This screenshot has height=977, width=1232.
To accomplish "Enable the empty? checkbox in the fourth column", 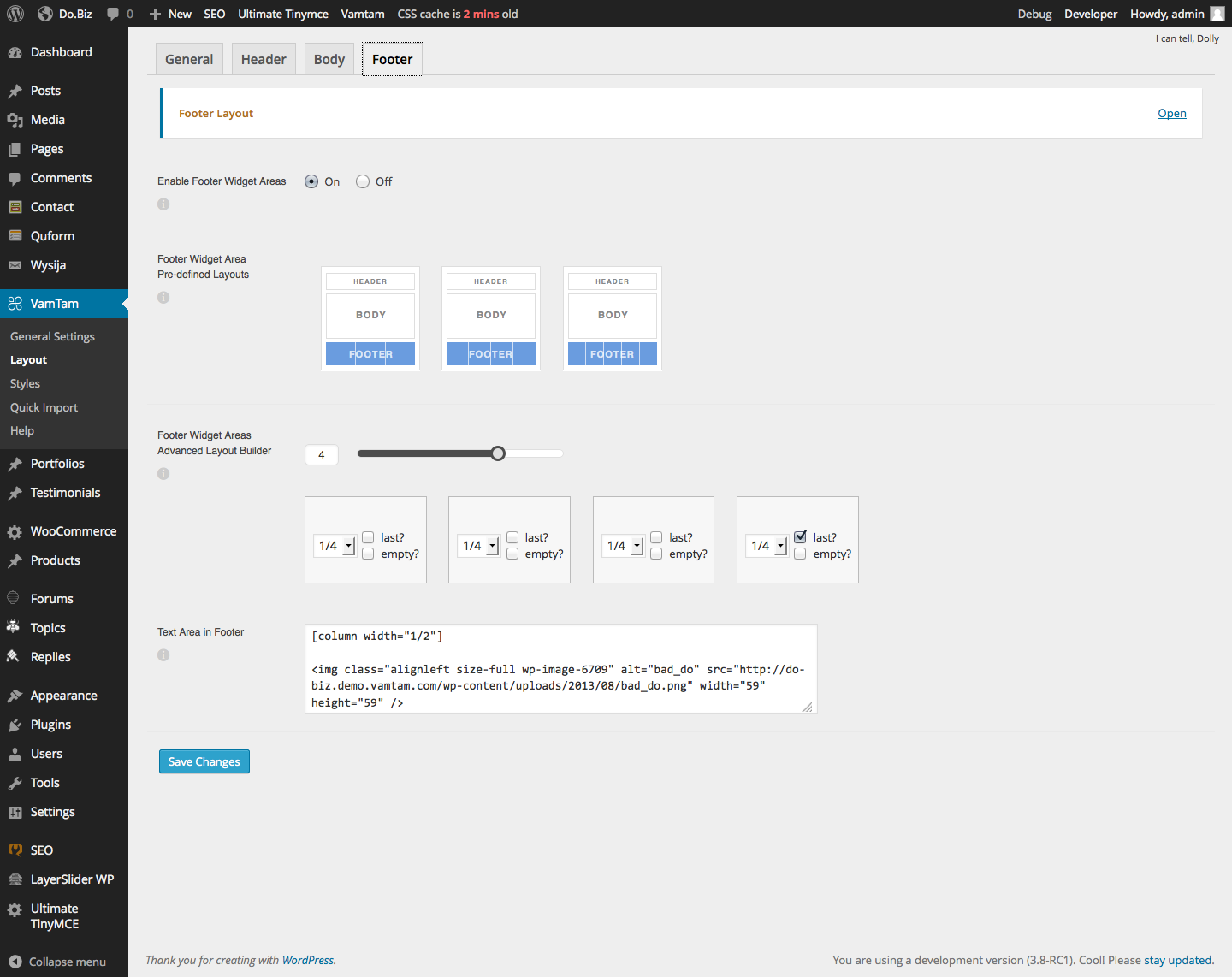I will (799, 554).
